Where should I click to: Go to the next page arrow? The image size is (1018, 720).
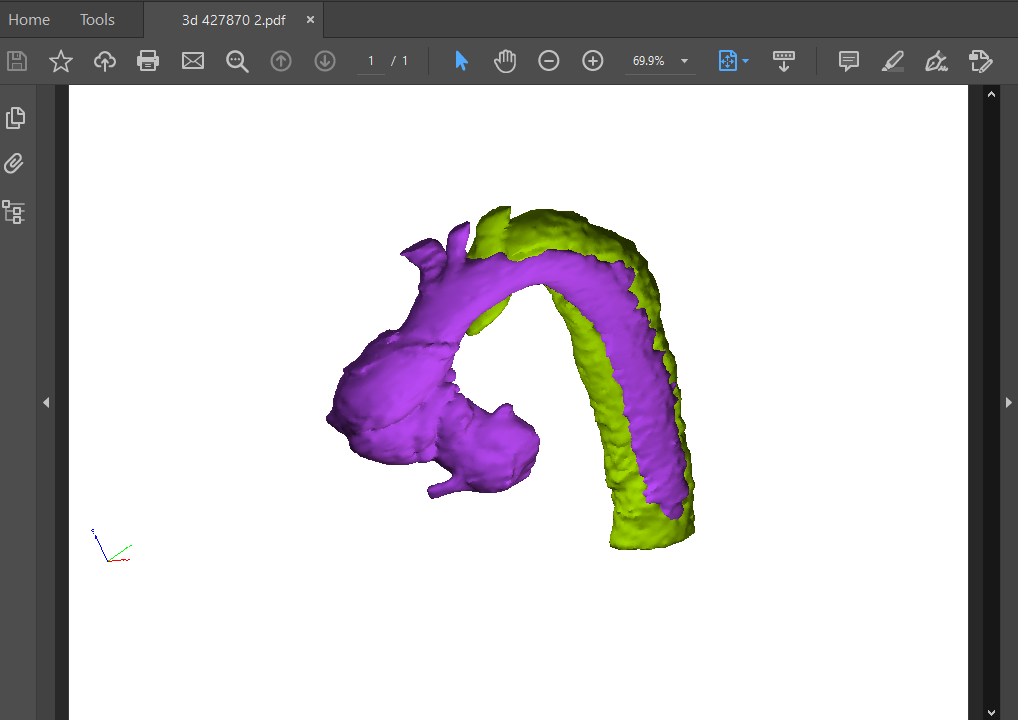click(x=325, y=61)
